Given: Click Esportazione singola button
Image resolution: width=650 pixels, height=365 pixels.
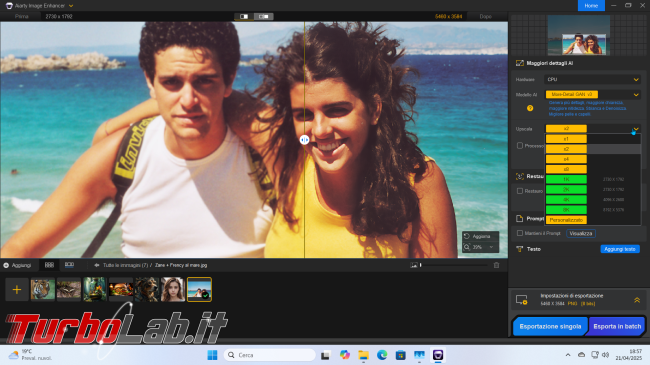Looking at the screenshot, I should (550, 326).
